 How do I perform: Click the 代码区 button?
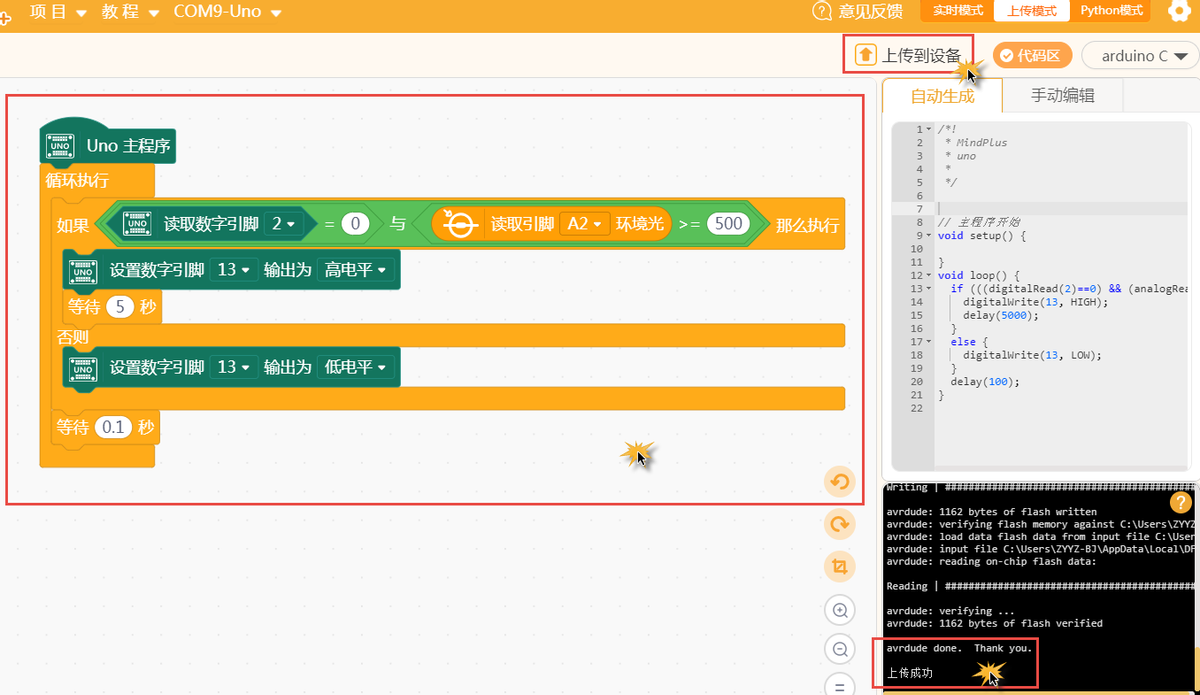pos(1029,55)
